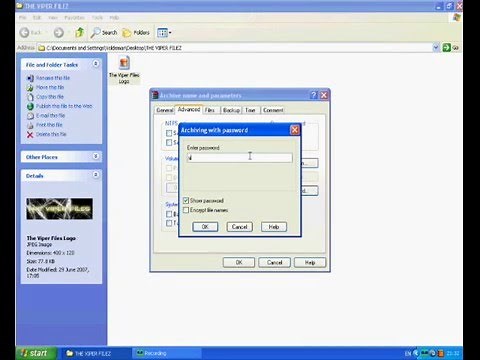Click Delete this file link
This screenshot has height=360, width=480.
click(51, 134)
